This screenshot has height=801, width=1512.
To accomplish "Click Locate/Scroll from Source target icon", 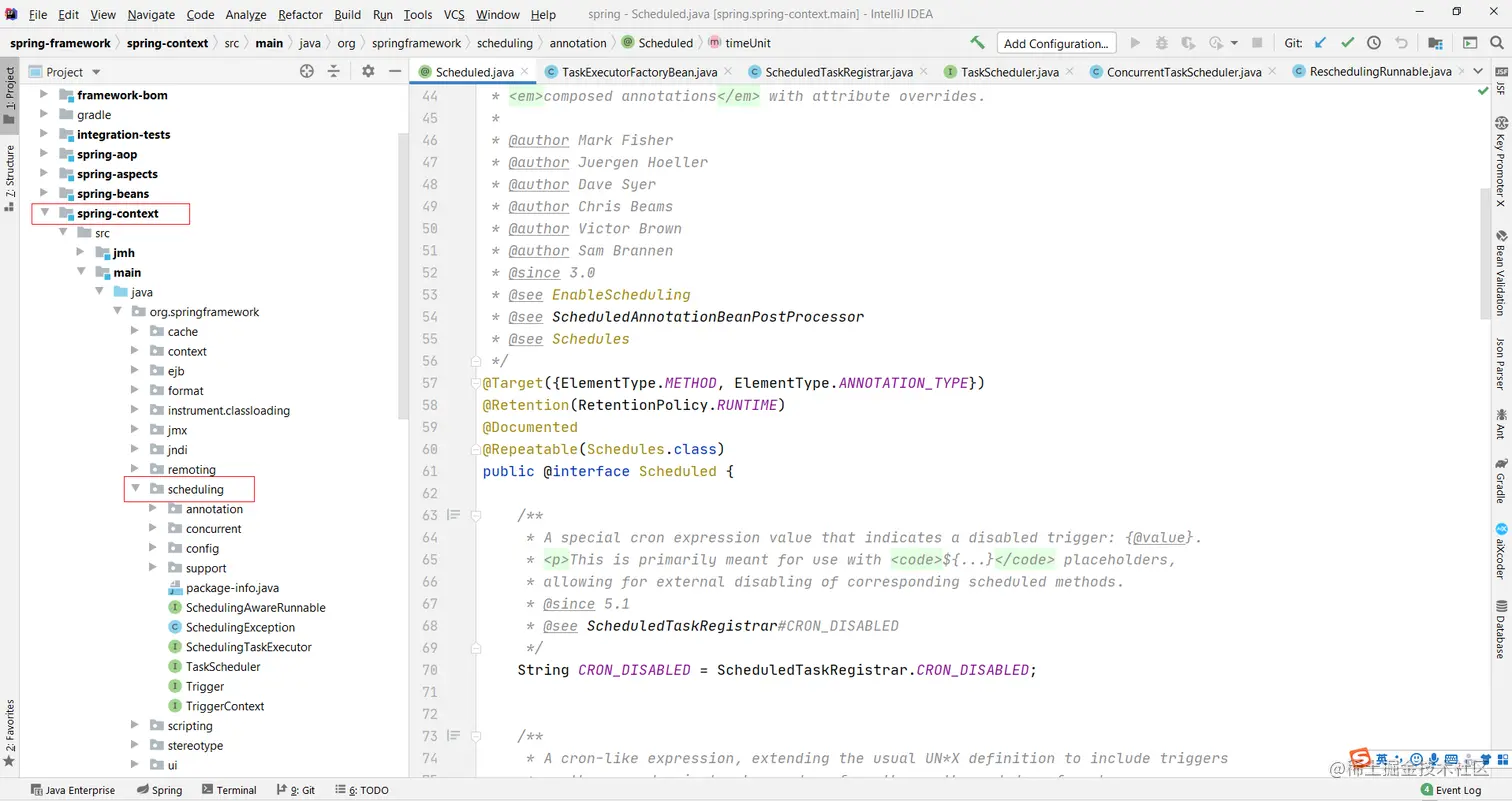I will click(x=307, y=71).
